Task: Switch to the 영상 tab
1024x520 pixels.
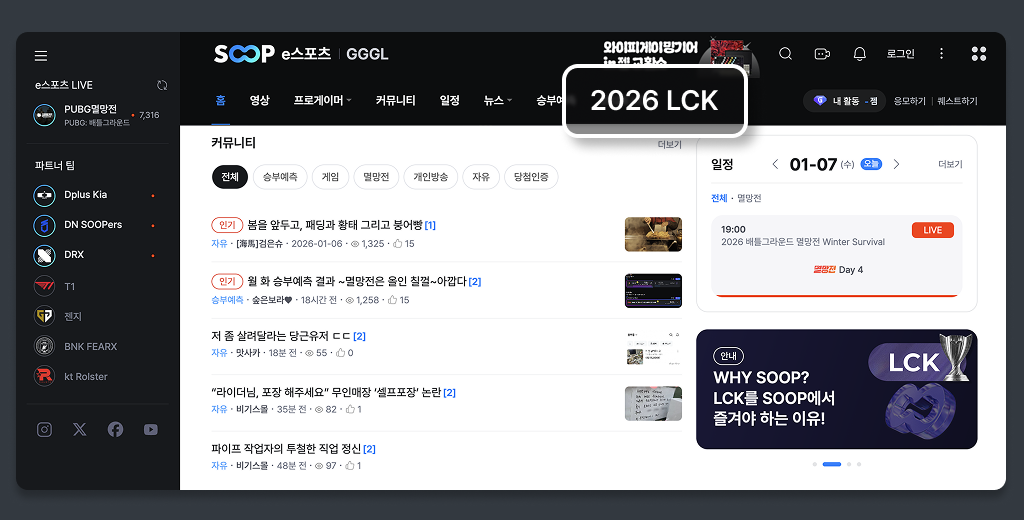Action: 259,101
